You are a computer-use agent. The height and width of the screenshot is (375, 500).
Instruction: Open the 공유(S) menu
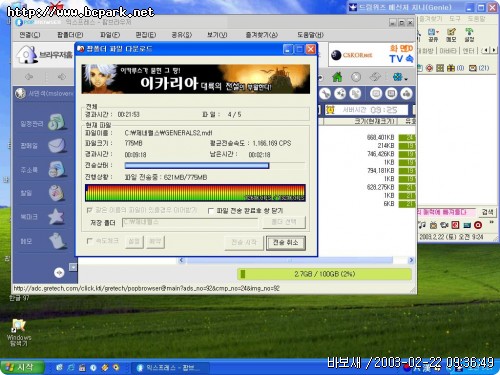tap(182, 35)
